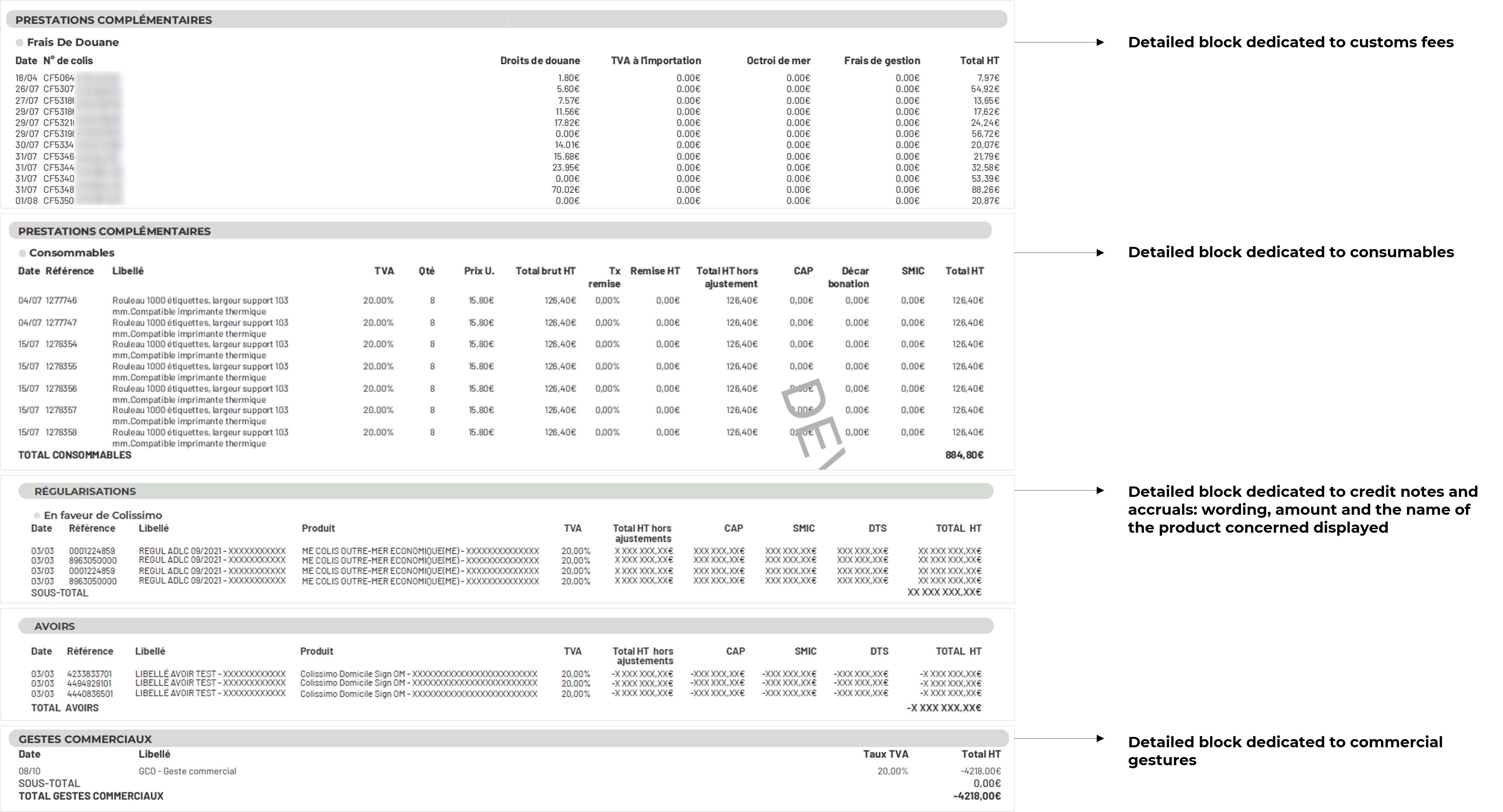Click the 'Référence' header in Avoirs table
1503x812 pixels.
90,651
